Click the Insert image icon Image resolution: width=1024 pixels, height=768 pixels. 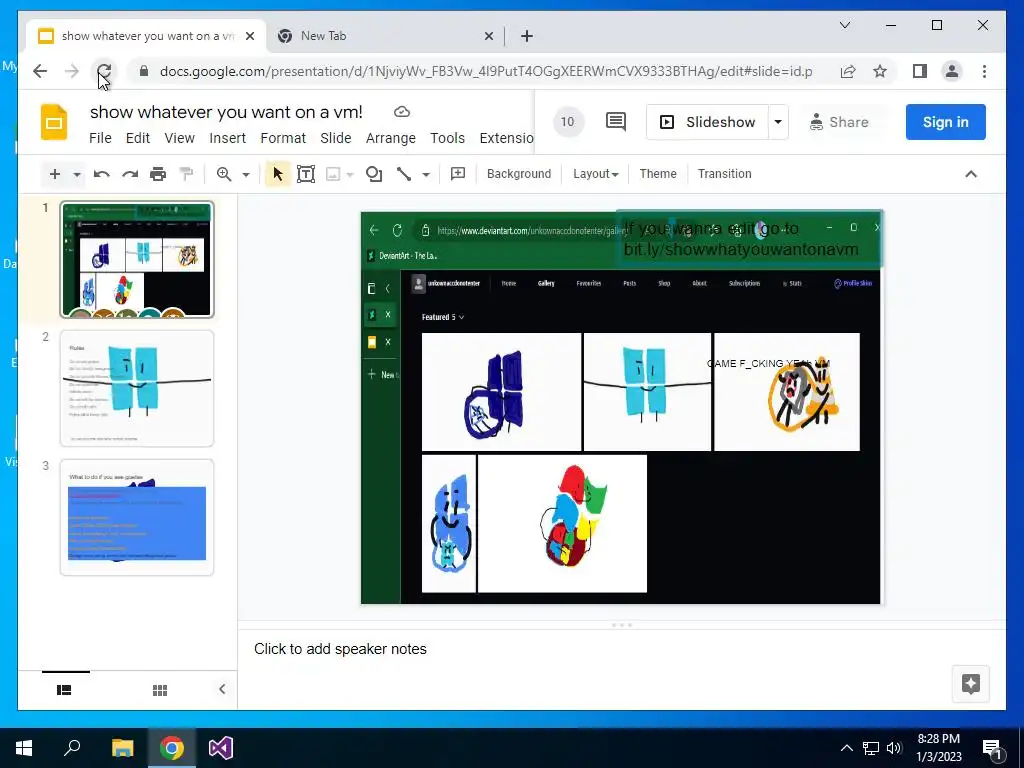333,174
